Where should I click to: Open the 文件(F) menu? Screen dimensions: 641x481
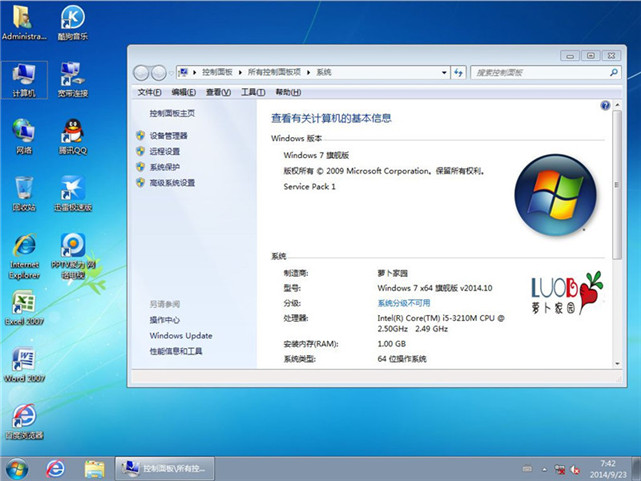[149, 92]
